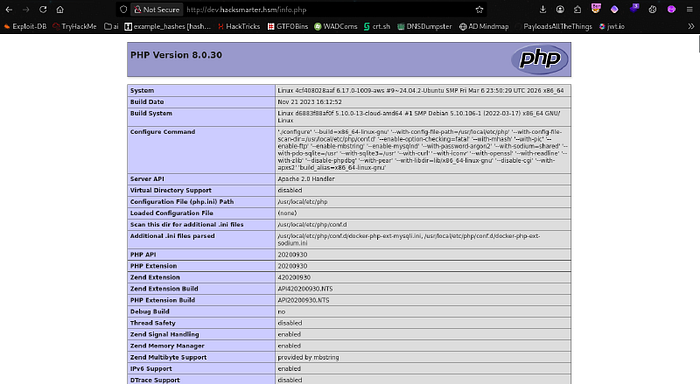Click the Additional .ini files parsed label
The width and height of the screenshot is (700, 384).
click(x=172, y=236)
